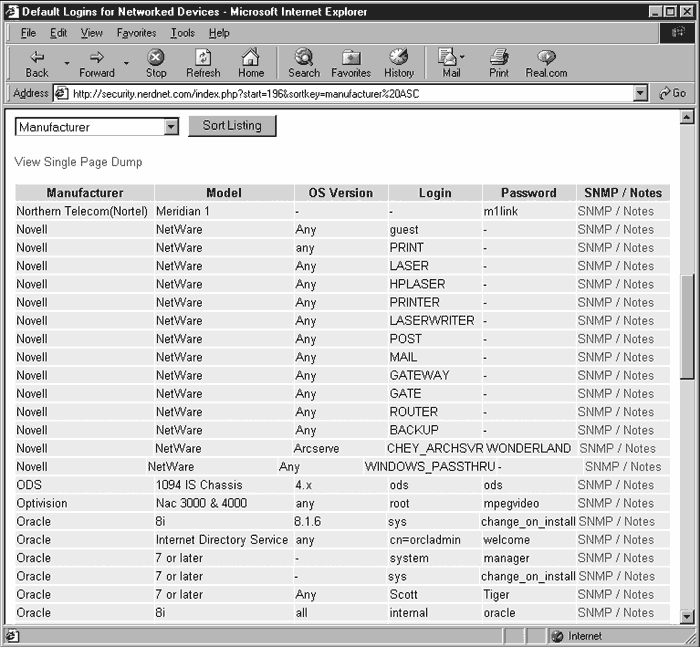Click the Go button beside address bar

673,93
